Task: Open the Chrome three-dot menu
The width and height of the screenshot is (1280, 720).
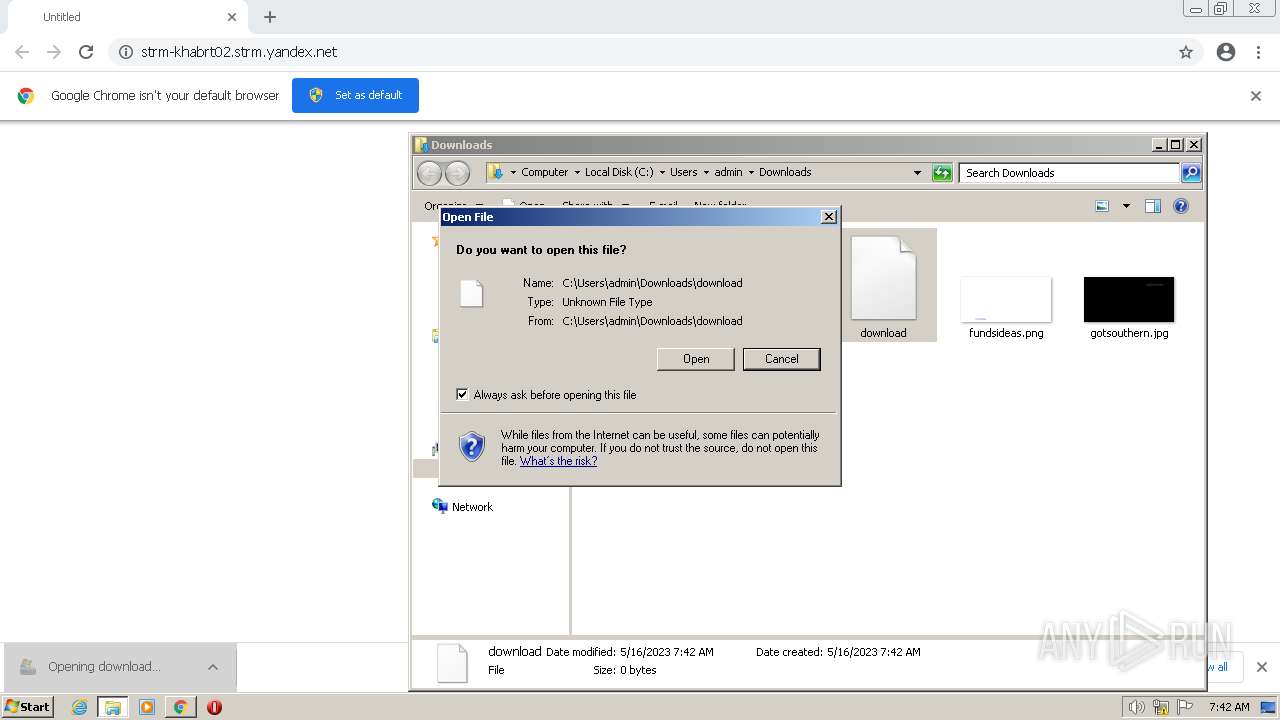Action: pos(1259,52)
